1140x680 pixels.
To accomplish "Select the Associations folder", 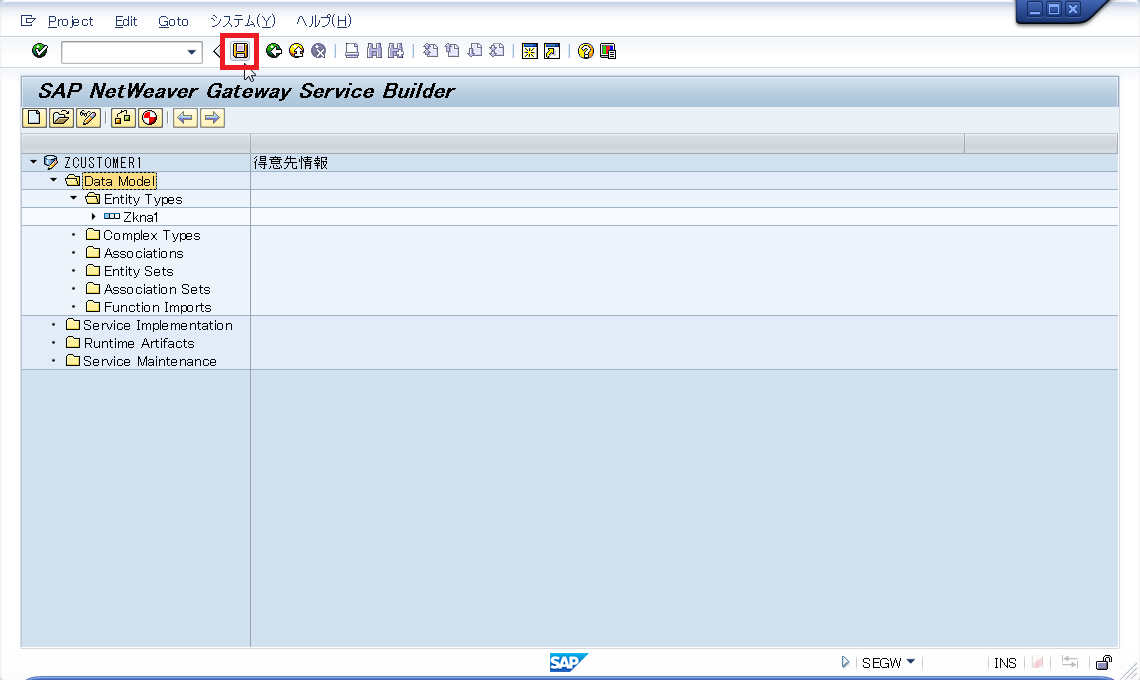I will (x=143, y=253).
